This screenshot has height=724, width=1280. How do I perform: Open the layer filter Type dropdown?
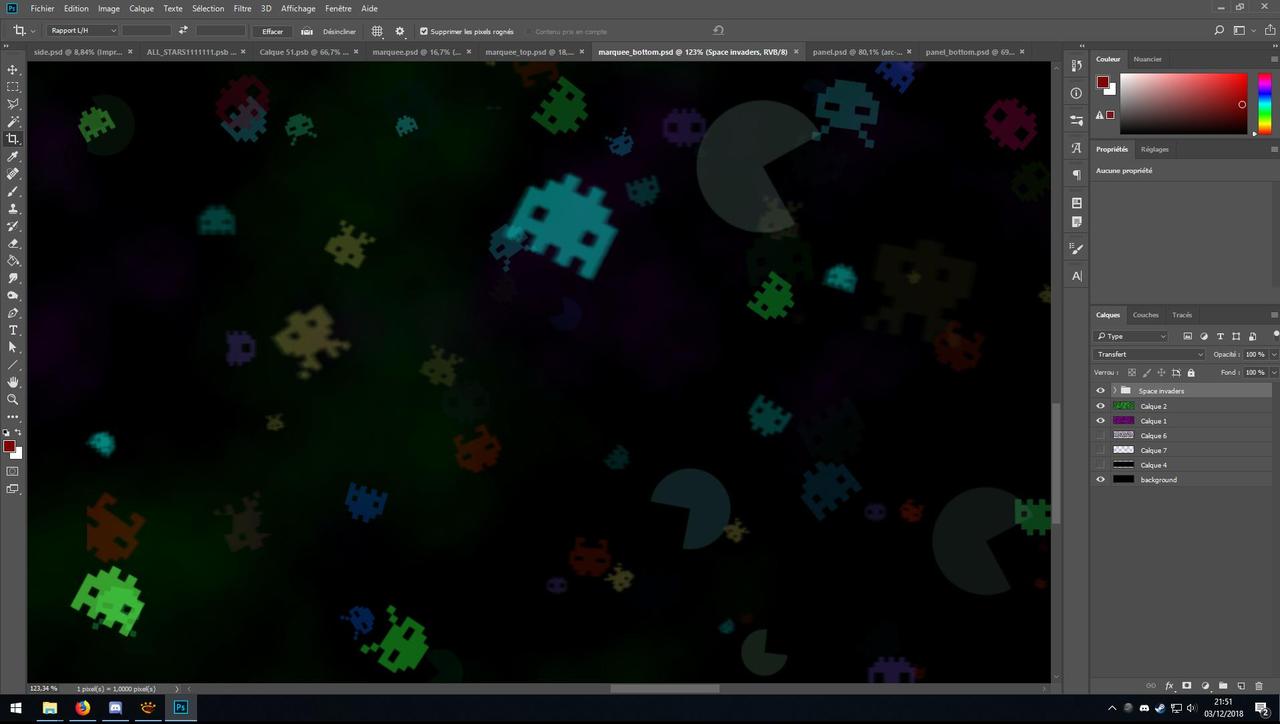pos(1130,336)
